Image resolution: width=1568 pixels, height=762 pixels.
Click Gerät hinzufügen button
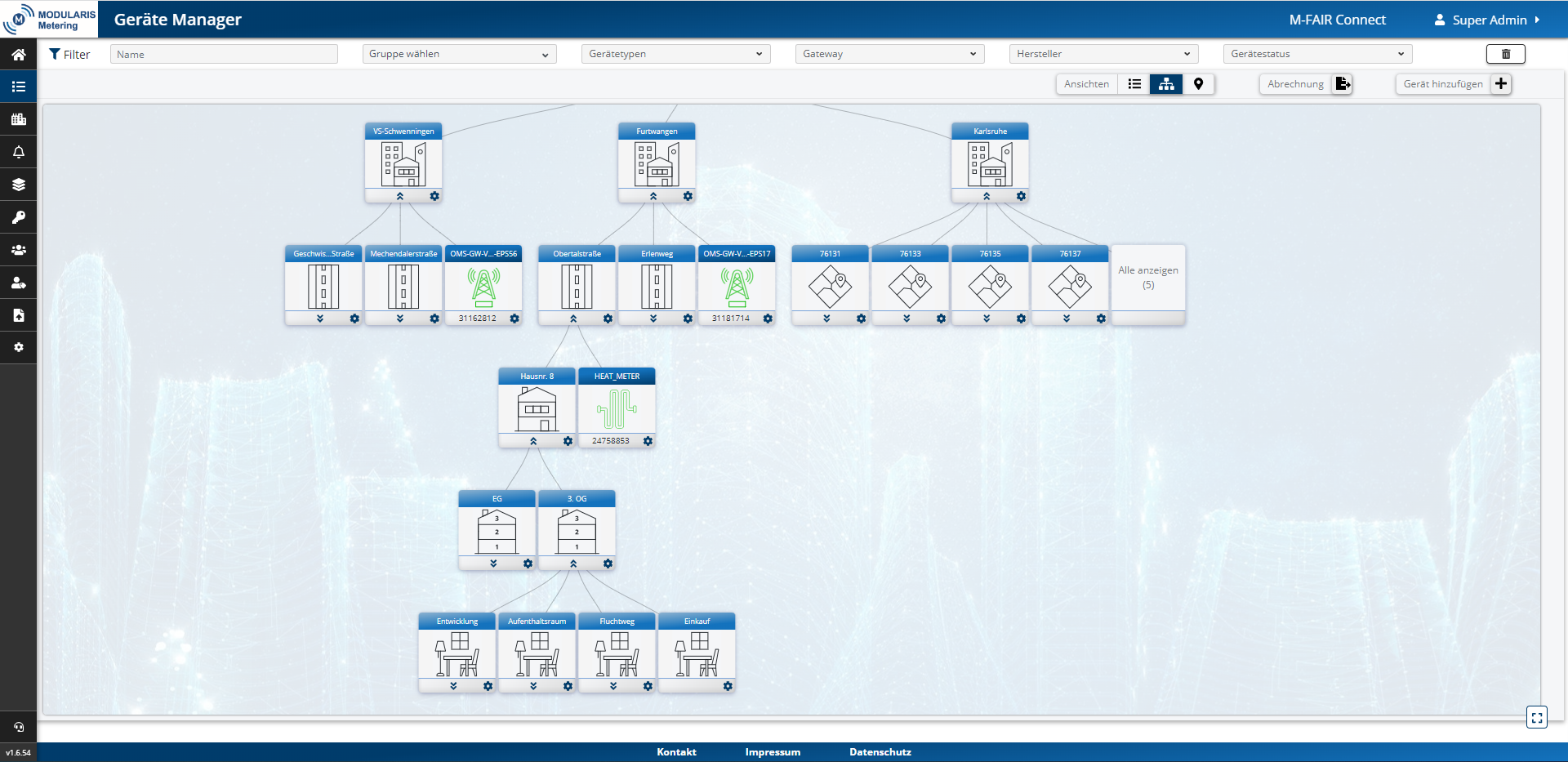1454,84
